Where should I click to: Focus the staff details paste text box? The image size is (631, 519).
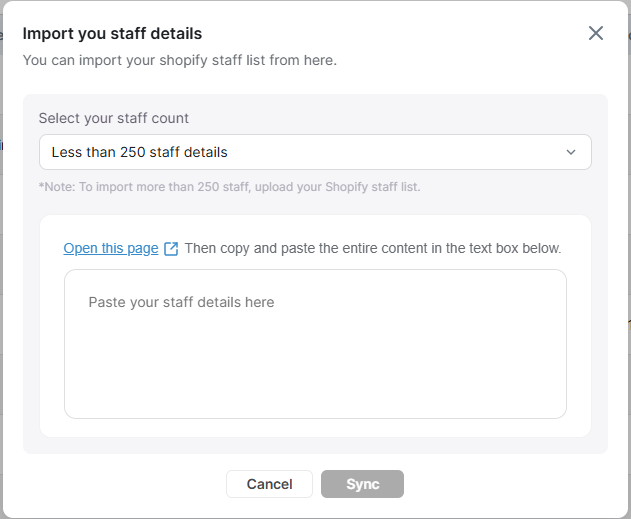tap(315, 343)
